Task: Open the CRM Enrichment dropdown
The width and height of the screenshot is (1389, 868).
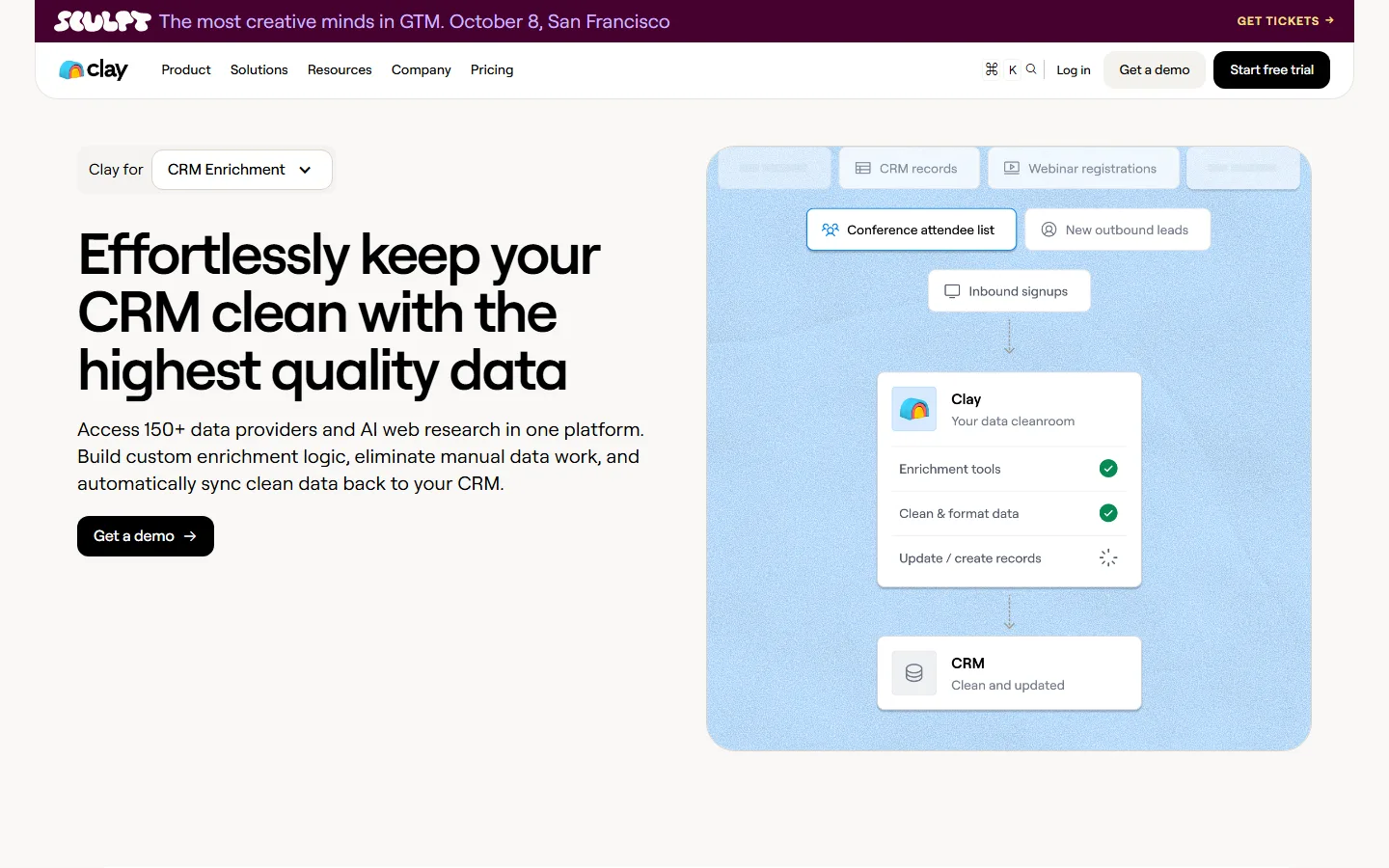Action: (242, 170)
